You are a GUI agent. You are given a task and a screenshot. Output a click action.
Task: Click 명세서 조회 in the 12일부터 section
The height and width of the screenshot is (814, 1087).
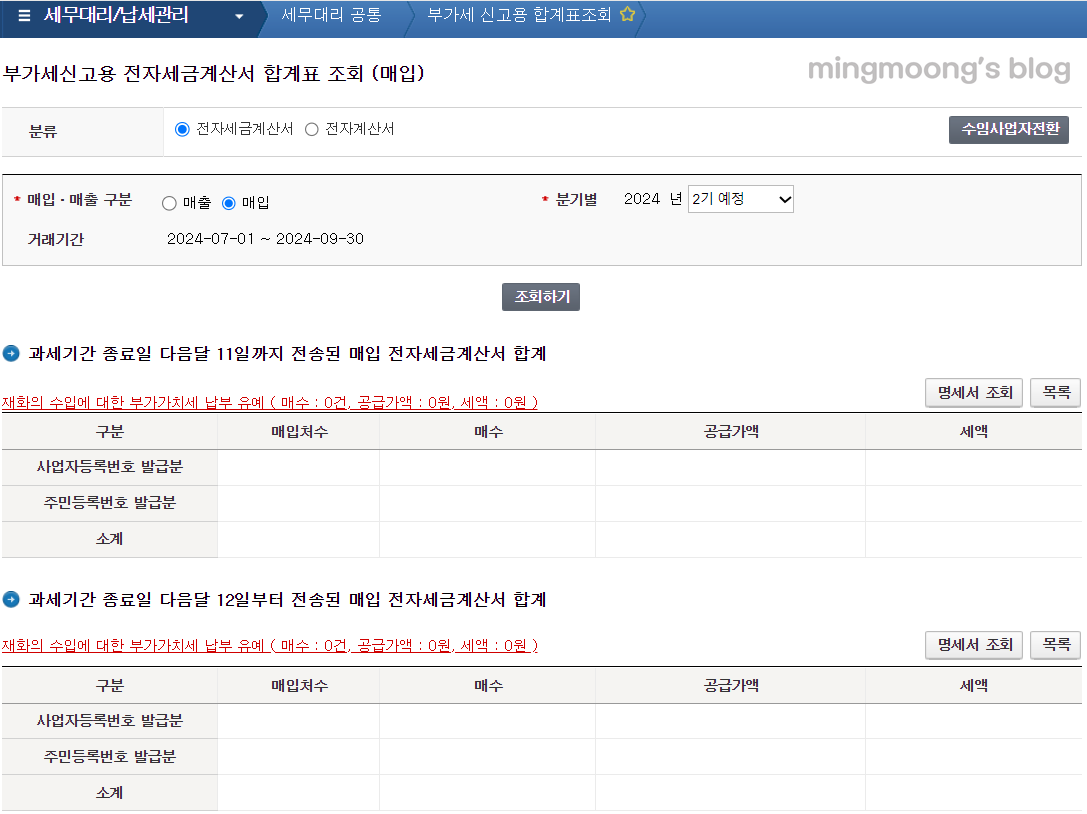coord(973,645)
